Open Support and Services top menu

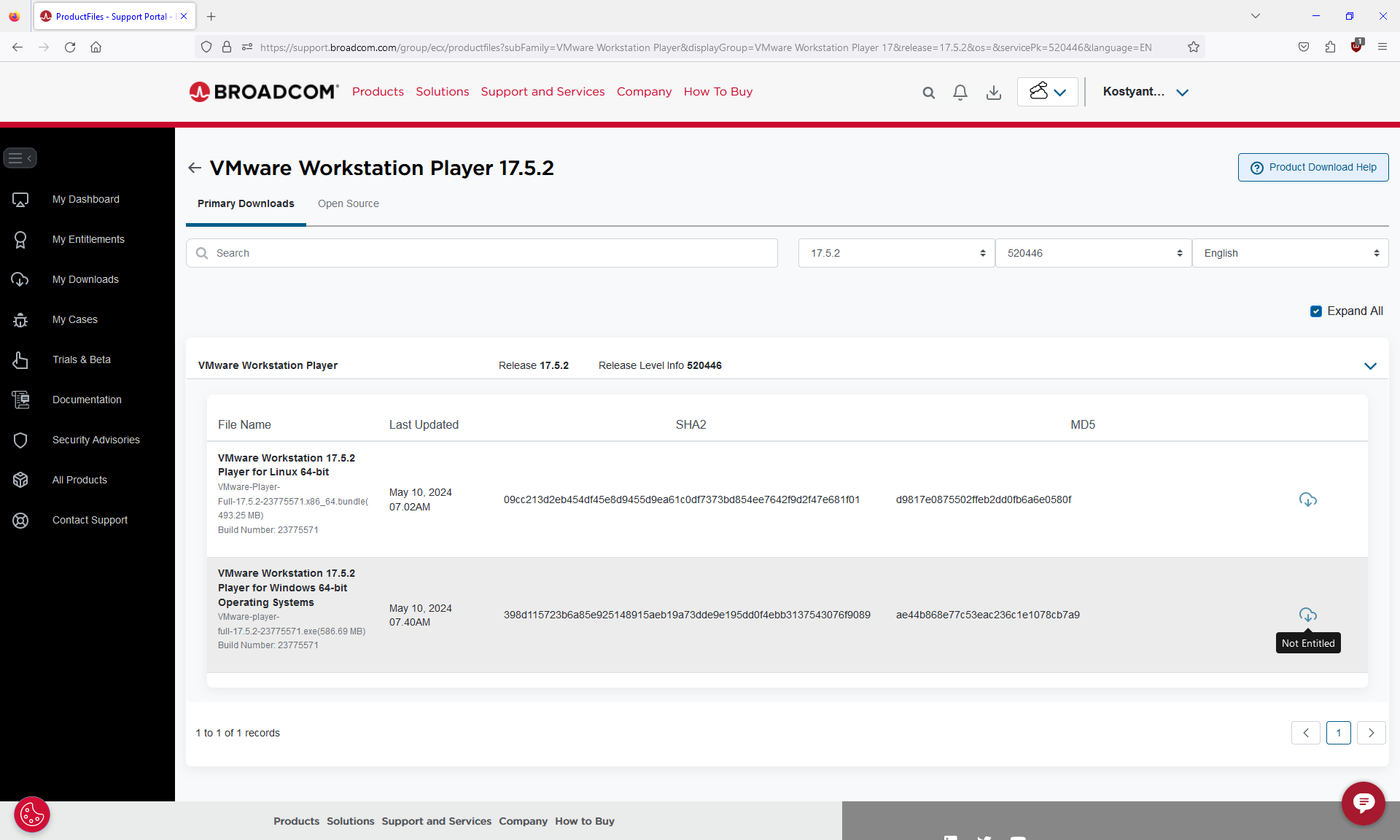point(542,92)
